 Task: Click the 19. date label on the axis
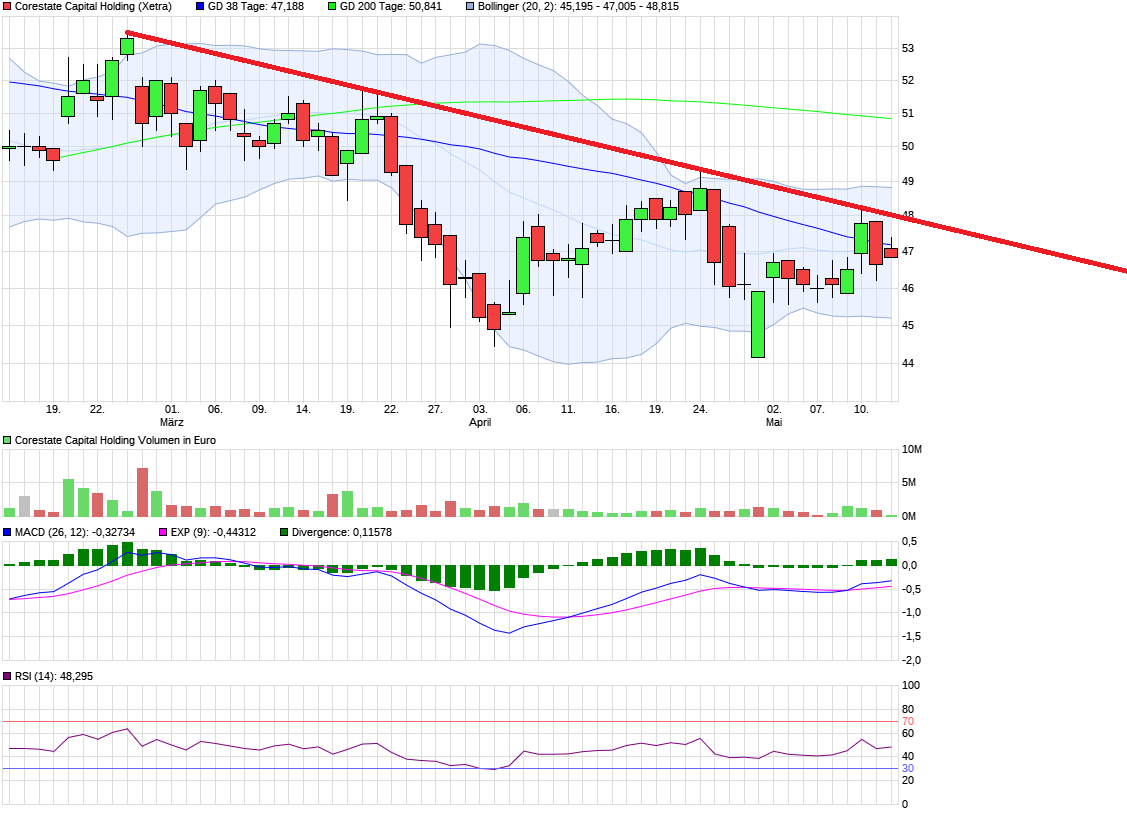(x=54, y=408)
